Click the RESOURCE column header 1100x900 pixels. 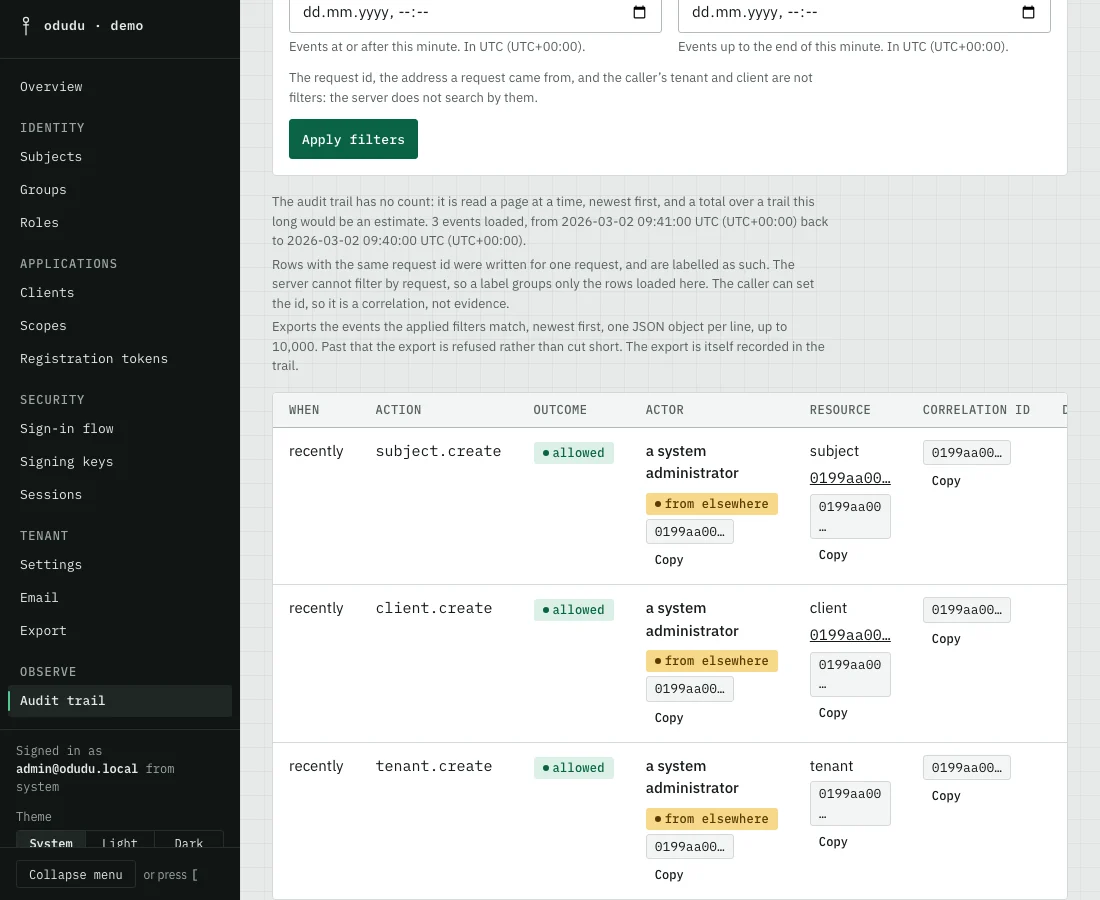[x=840, y=410]
